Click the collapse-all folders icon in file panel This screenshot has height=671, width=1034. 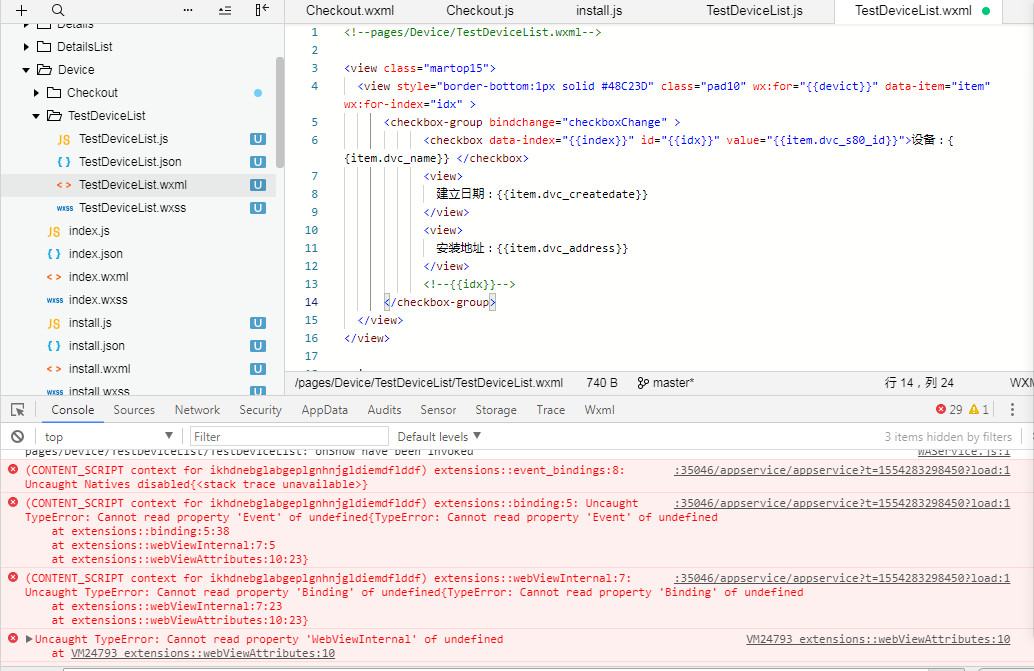(224, 10)
